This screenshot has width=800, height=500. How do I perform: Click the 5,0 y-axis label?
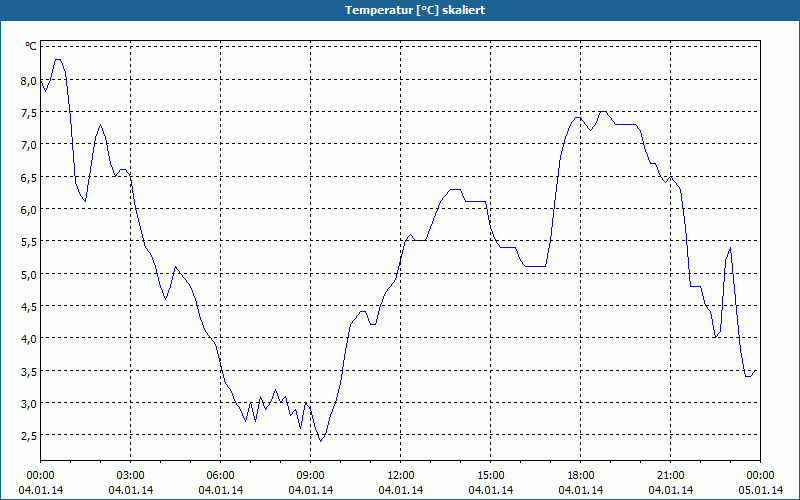click(x=29, y=274)
